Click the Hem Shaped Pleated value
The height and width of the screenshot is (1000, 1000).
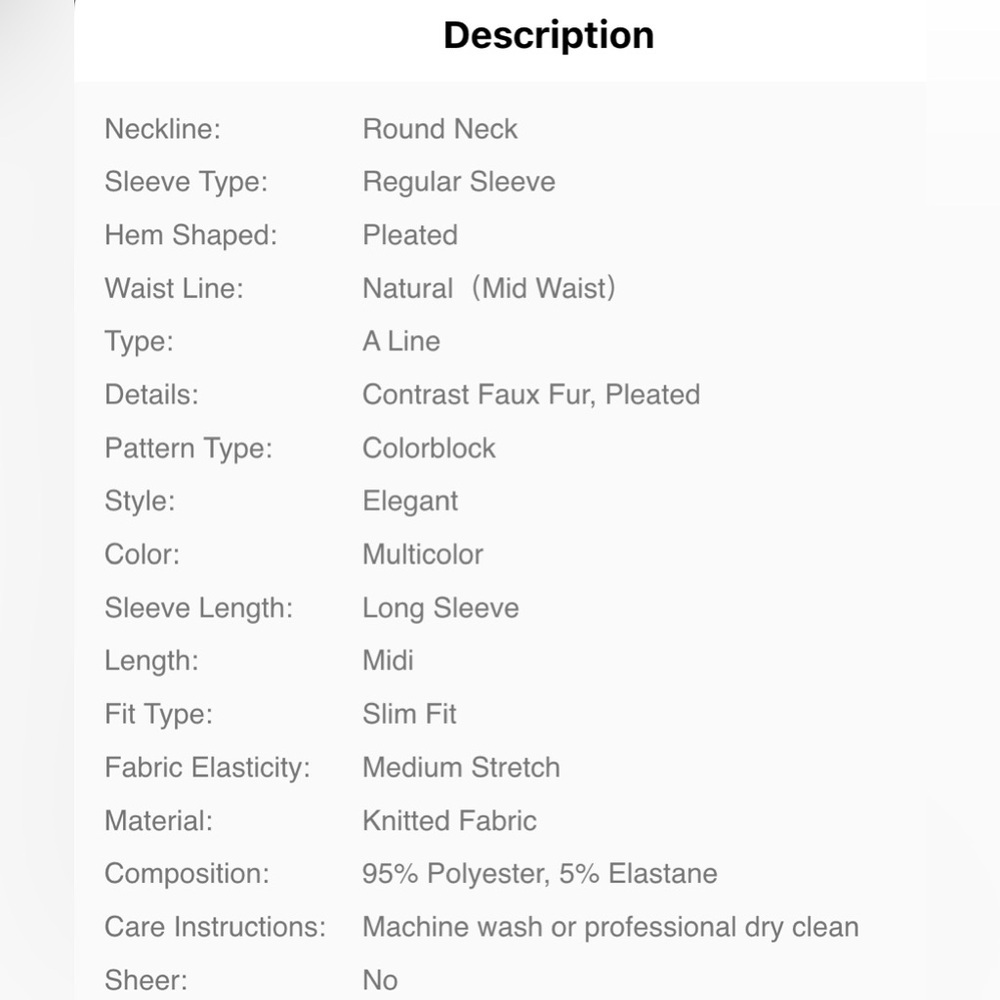410,235
